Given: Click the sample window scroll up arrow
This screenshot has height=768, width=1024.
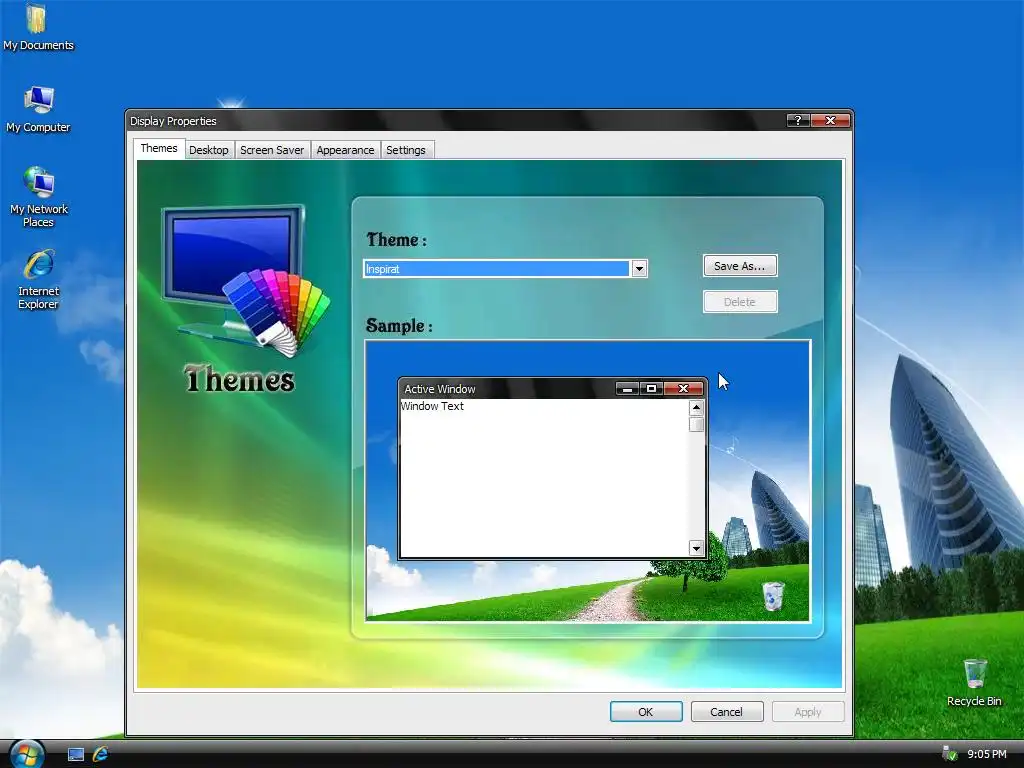Looking at the screenshot, I should (x=696, y=408).
